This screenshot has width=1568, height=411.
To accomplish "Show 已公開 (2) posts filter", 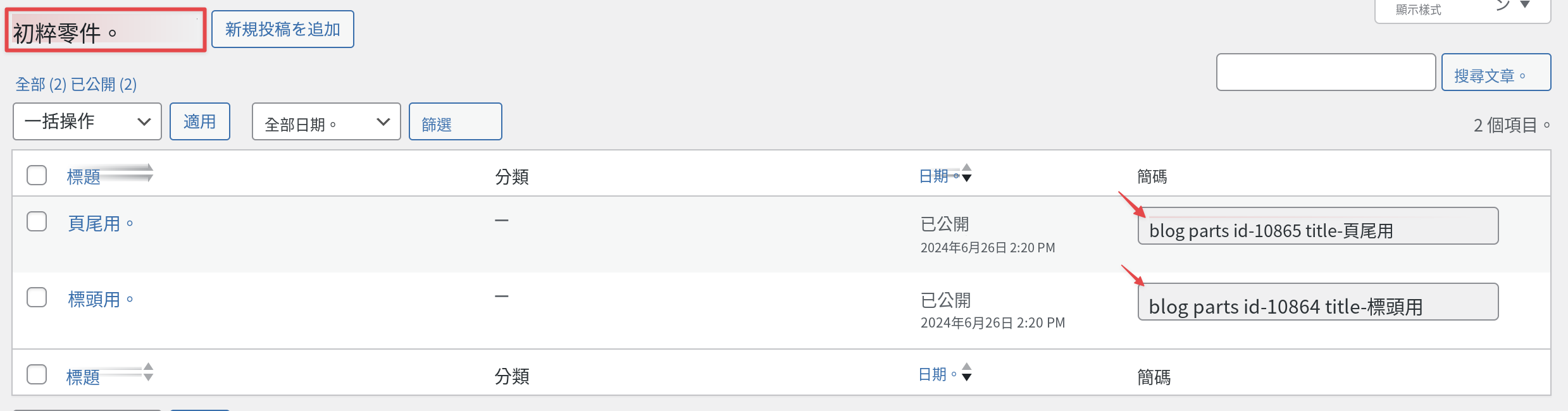I will [104, 84].
